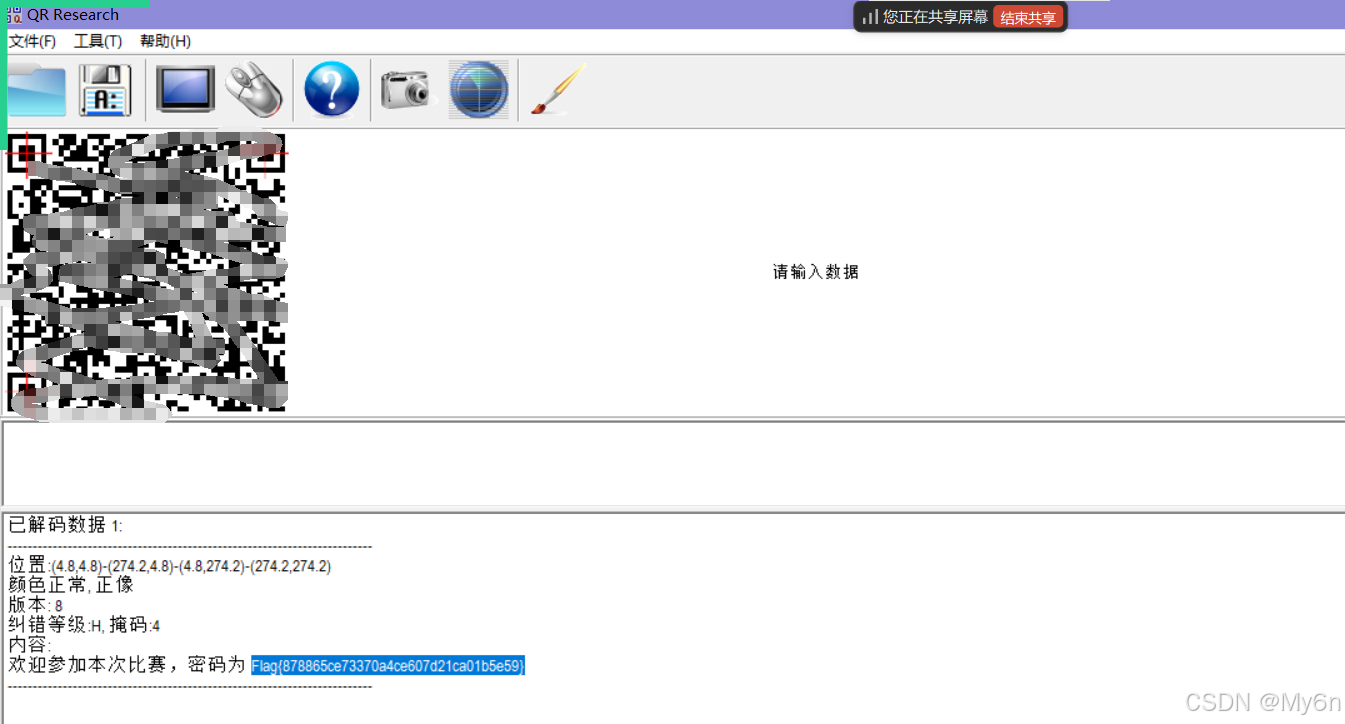Click the 纠错等级:H, 掩码:4 line

pos(84,625)
